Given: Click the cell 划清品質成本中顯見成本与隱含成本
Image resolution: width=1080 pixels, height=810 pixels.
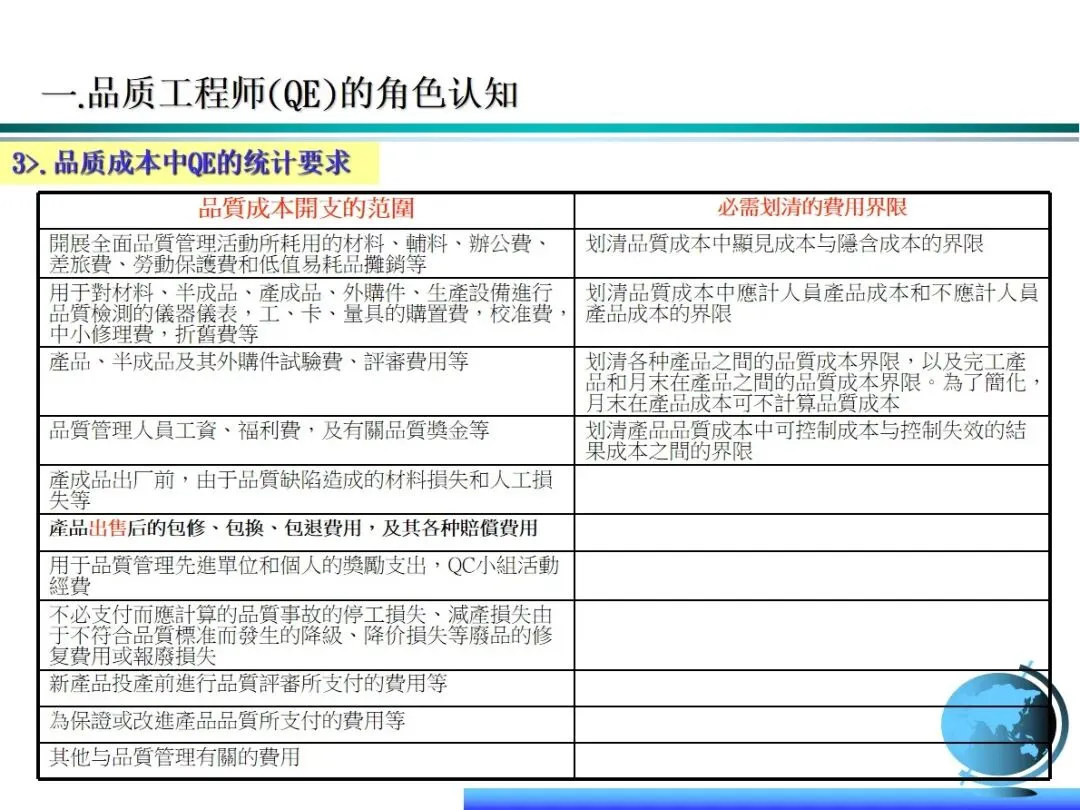Looking at the screenshot, I should point(812,253).
